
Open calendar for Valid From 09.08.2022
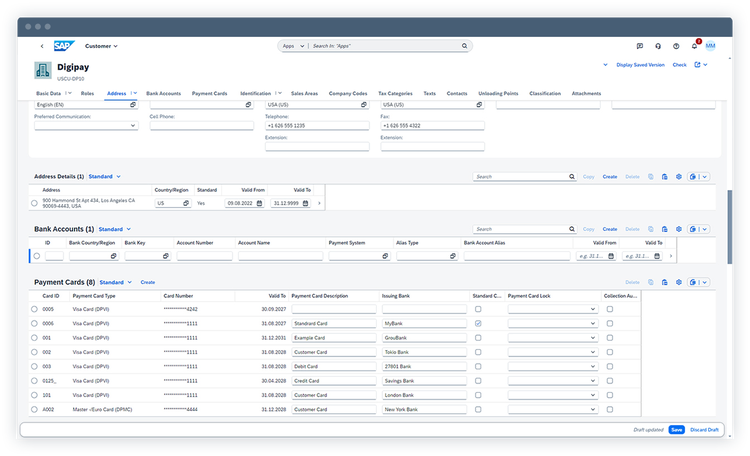(259, 203)
